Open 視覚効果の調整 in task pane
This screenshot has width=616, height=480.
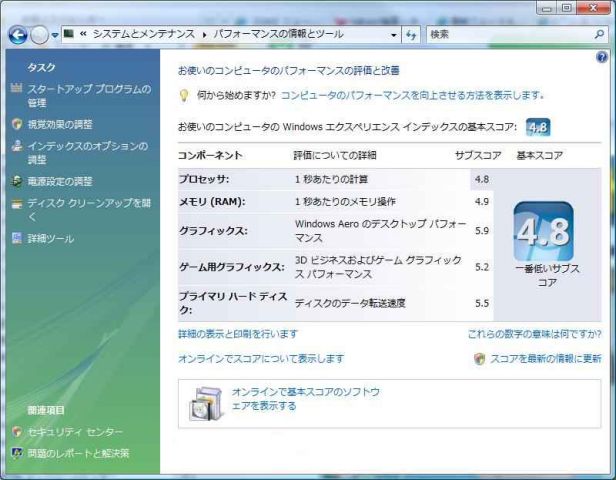(60, 124)
